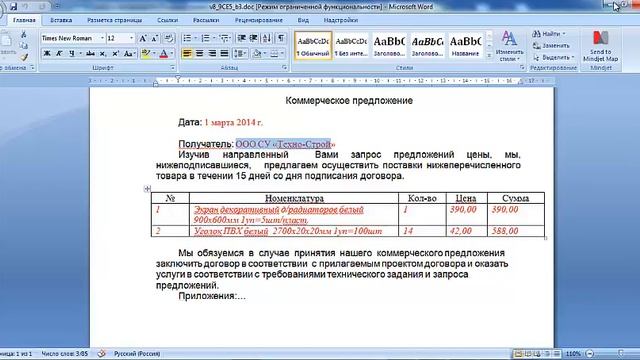The image size is (640, 360).
Task: Open the Рассылки tab
Action: (x=206, y=20)
